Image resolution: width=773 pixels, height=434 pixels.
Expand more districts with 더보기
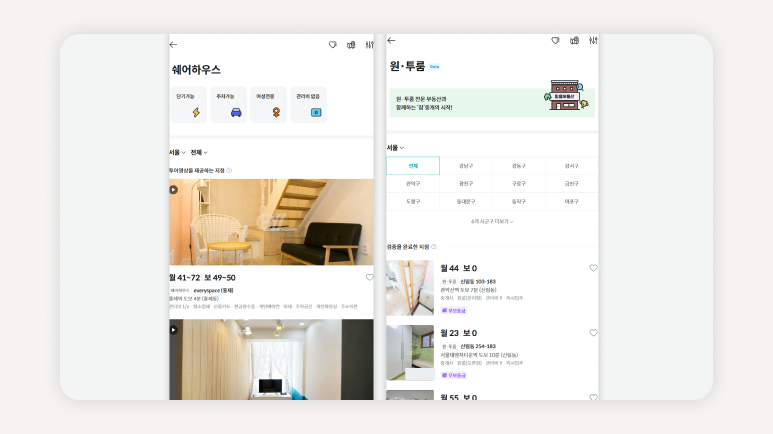pos(492,221)
